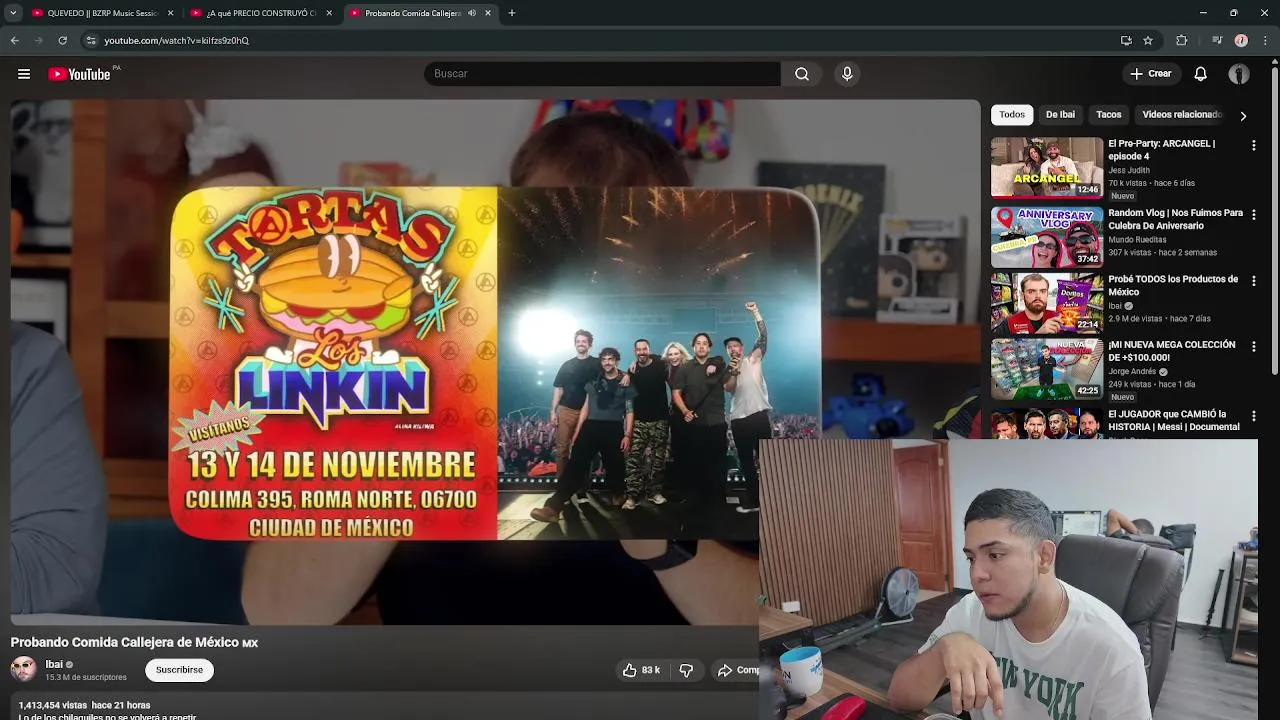Select the Todos filter chip
Screen dimensions: 1280x720
(1012, 115)
